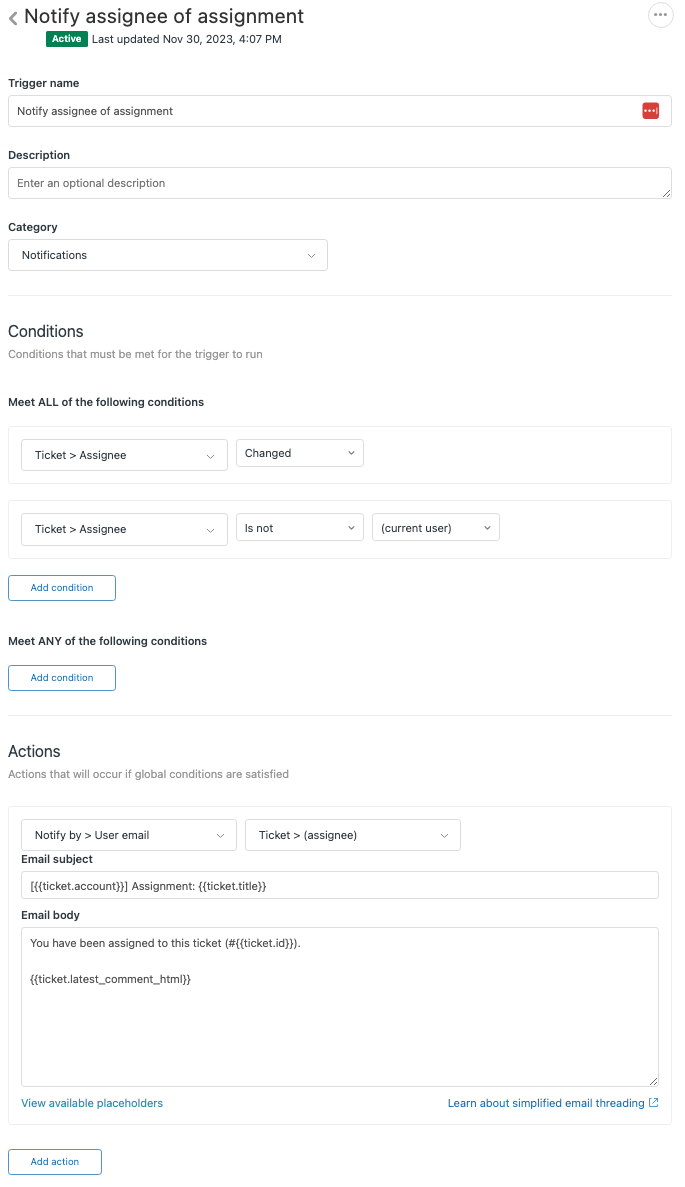Add a condition under Meet ALL conditions
The height and width of the screenshot is (1187, 685).
(x=61, y=587)
